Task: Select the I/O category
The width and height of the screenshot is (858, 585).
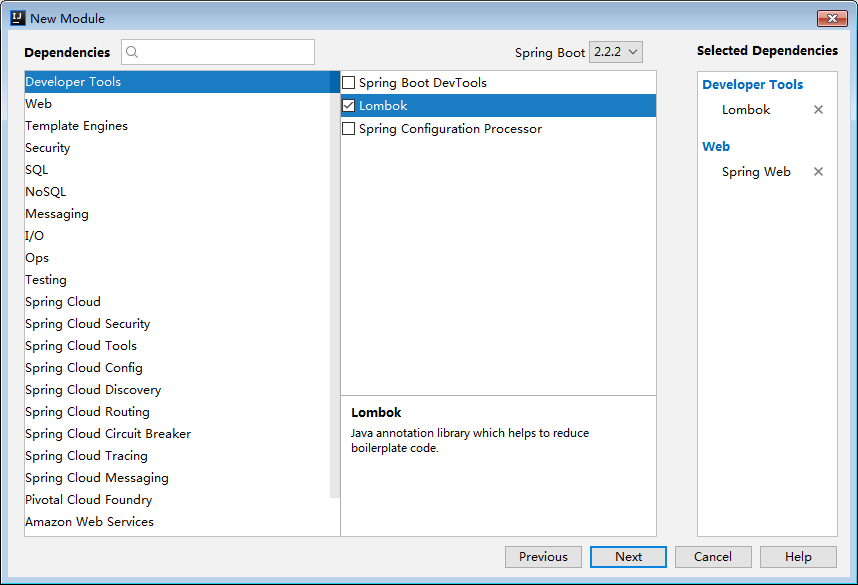Action: pyautogui.click(x=177, y=235)
